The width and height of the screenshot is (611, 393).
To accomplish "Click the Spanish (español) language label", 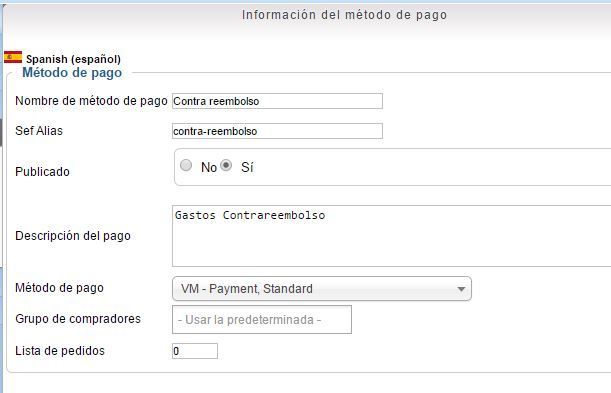I will coord(73,59).
